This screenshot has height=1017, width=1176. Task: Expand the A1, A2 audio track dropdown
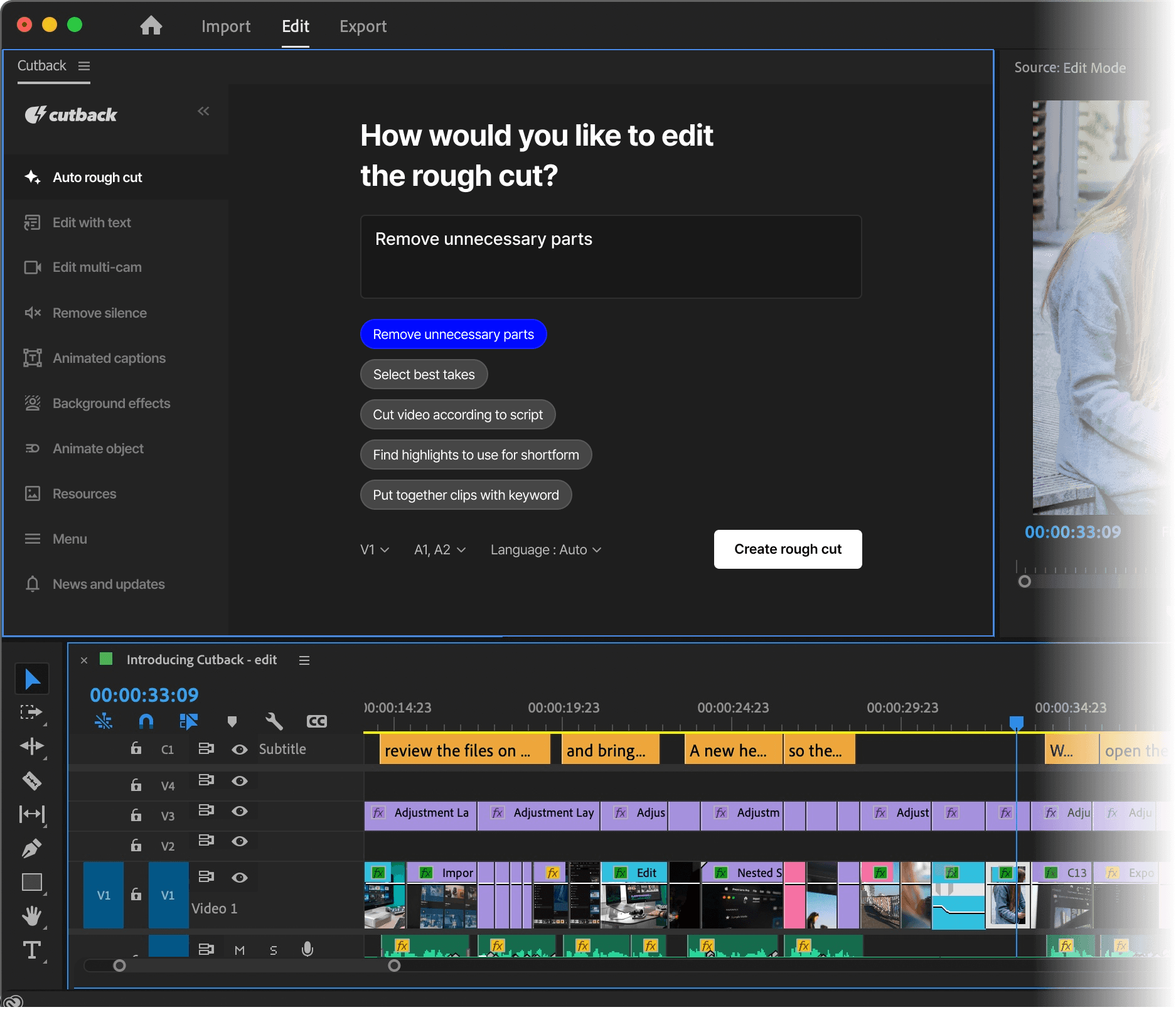click(x=440, y=550)
